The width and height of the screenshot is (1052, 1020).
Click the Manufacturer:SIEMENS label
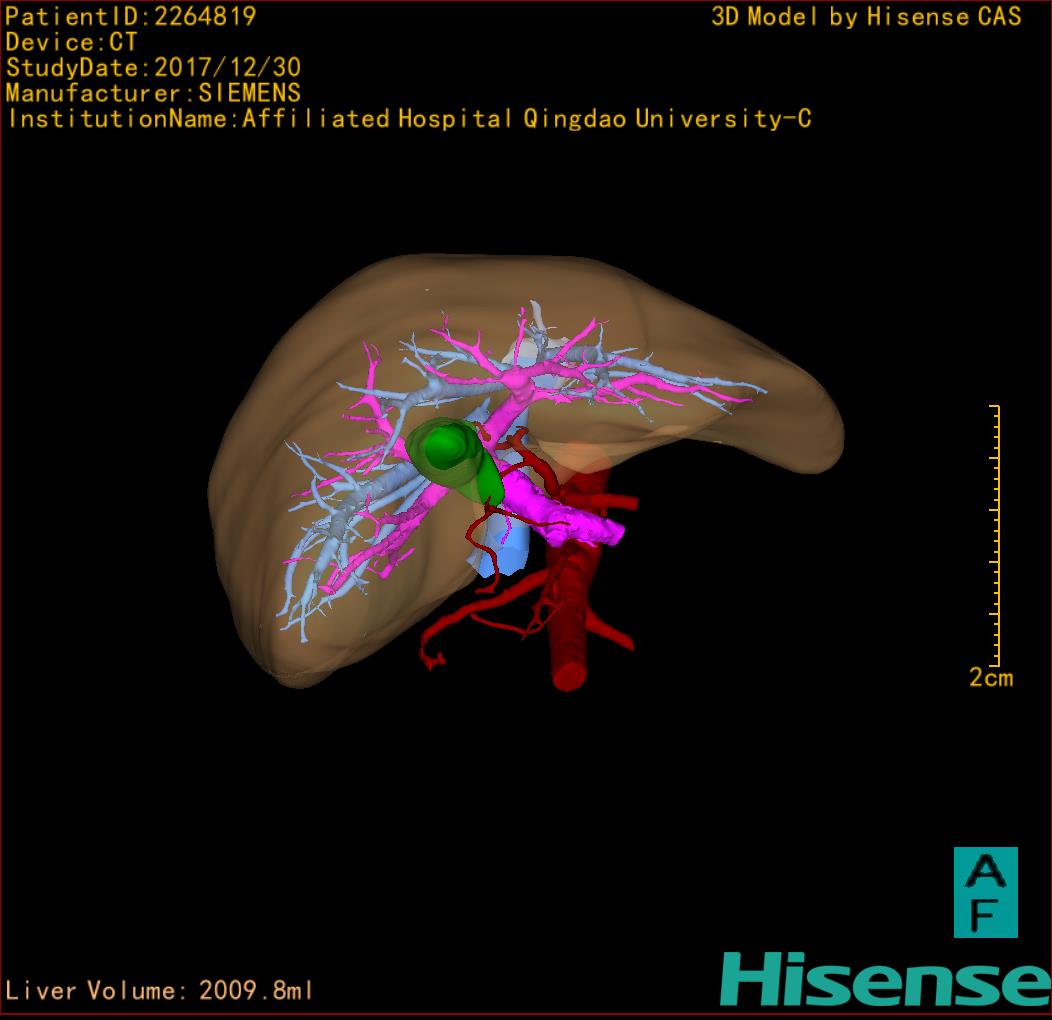[153, 93]
